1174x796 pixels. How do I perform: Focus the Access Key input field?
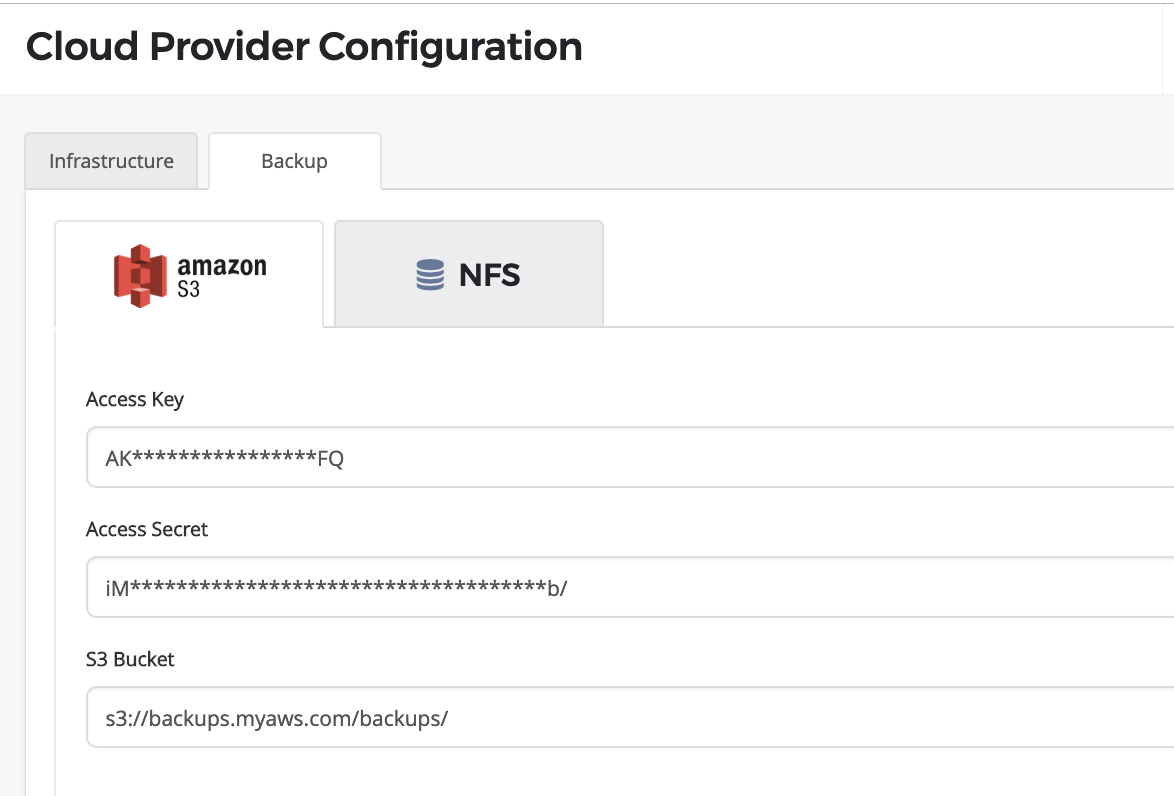click(630, 457)
